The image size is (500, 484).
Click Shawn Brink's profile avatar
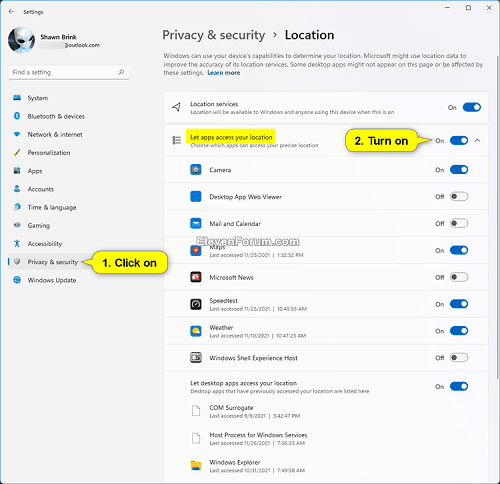point(21,40)
